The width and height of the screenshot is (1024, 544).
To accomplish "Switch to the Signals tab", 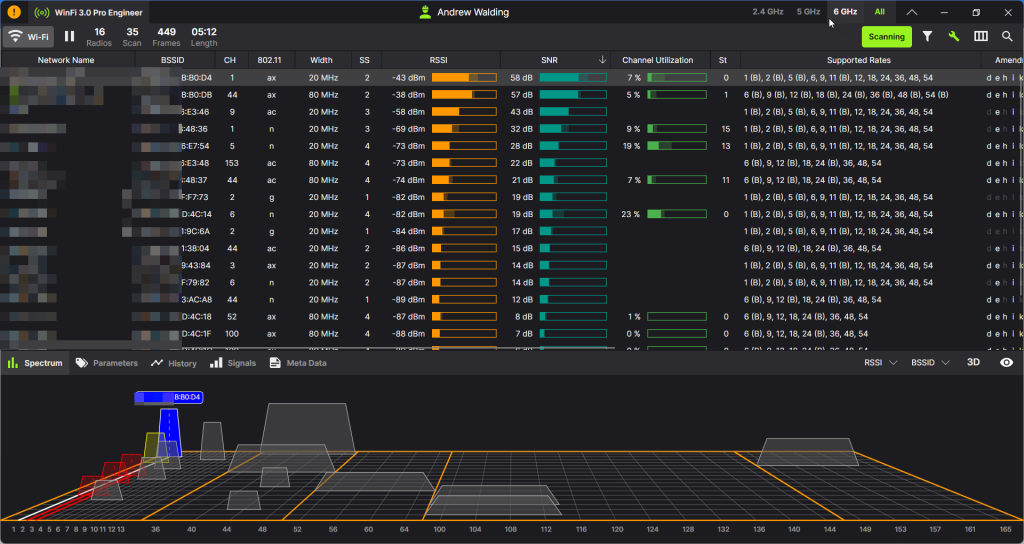I will point(234,363).
